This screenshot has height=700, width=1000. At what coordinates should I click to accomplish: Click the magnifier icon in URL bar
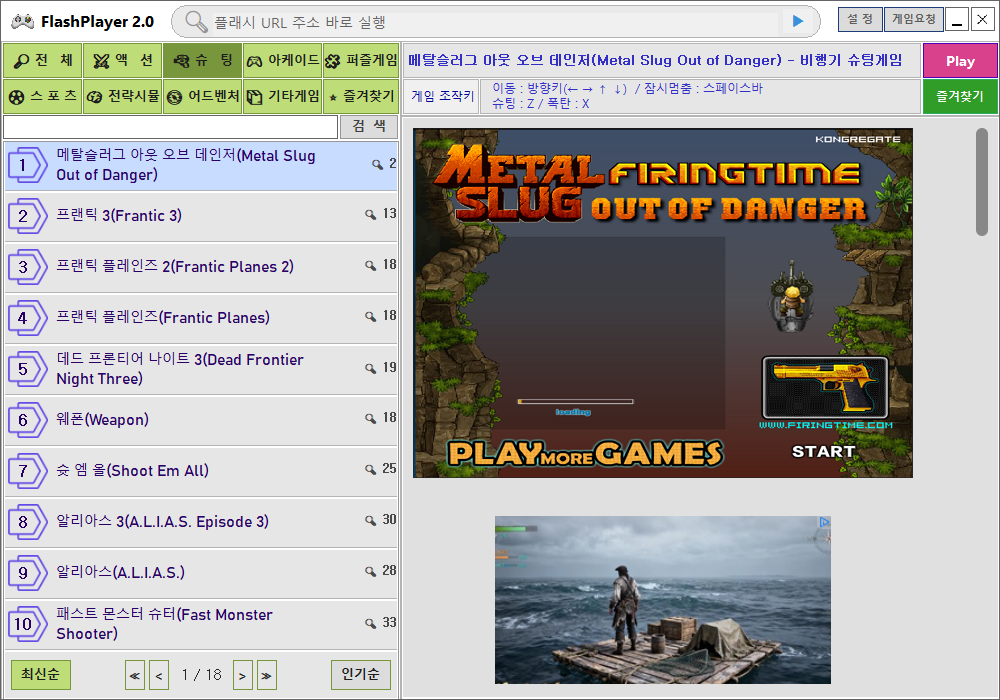[196, 22]
